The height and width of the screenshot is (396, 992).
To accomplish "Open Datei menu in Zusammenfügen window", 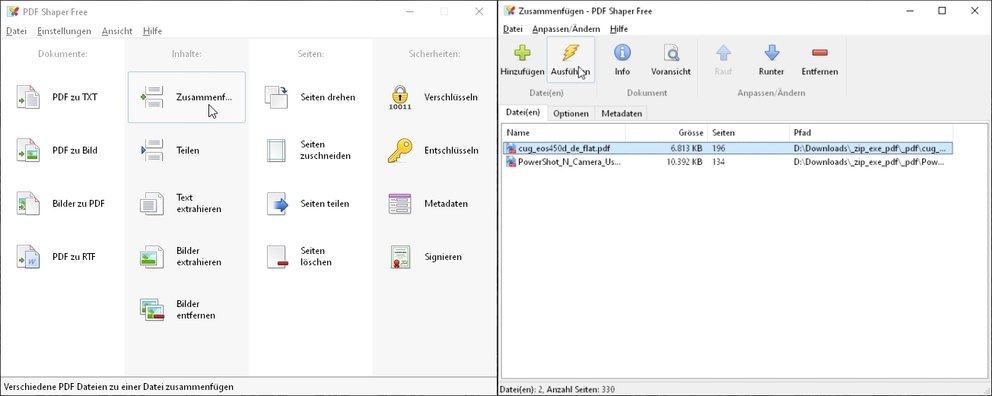I will pos(512,29).
